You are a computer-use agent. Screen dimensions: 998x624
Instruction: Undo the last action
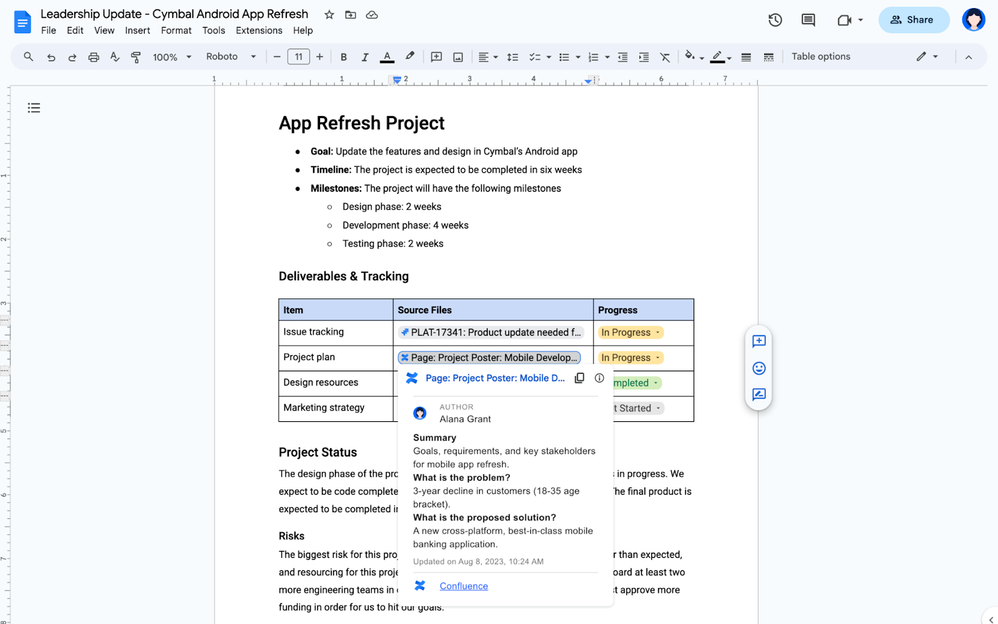point(51,57)
